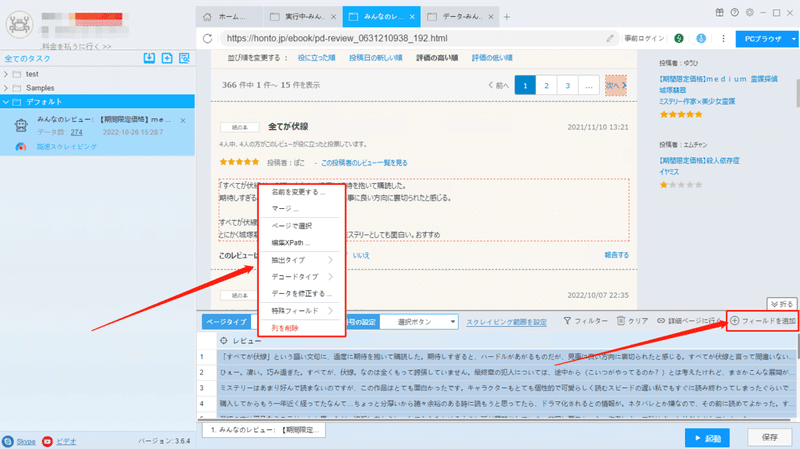Click スクレイピング範囲を設定 link
Image resolution: width=800 pixels, height=449 pixels.
506,322
